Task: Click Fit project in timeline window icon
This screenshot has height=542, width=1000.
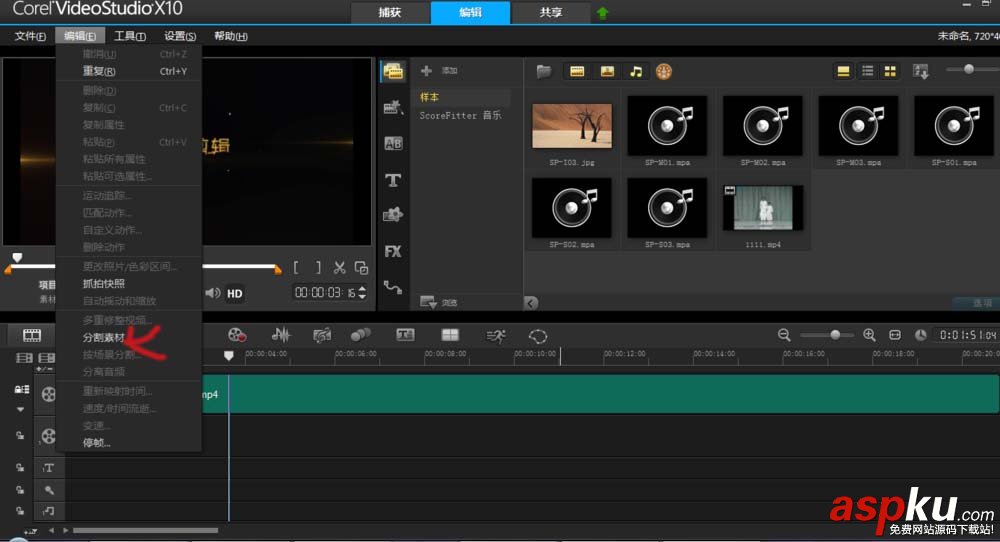Action: [x=895, y=335]
